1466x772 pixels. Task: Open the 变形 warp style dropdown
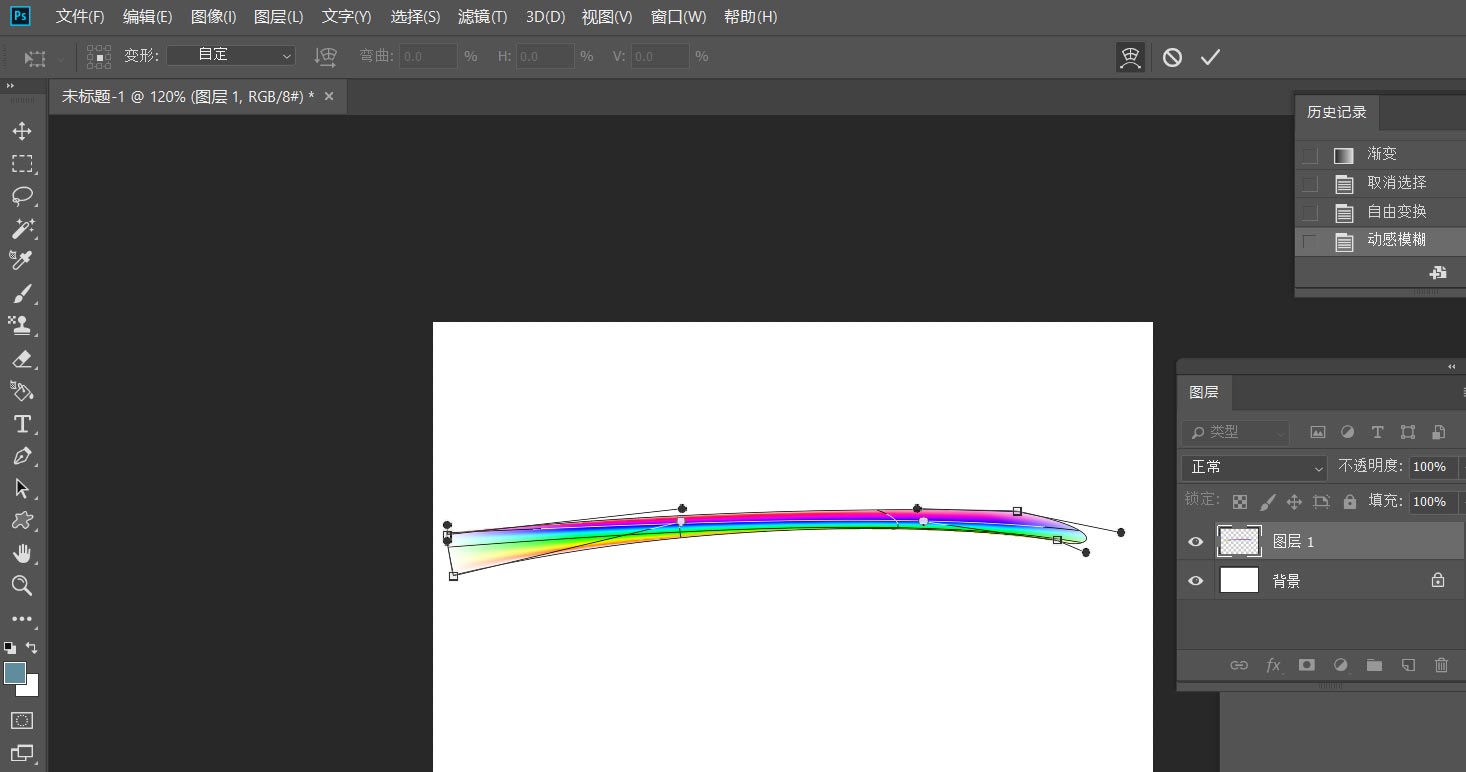[x=231, y=55]
